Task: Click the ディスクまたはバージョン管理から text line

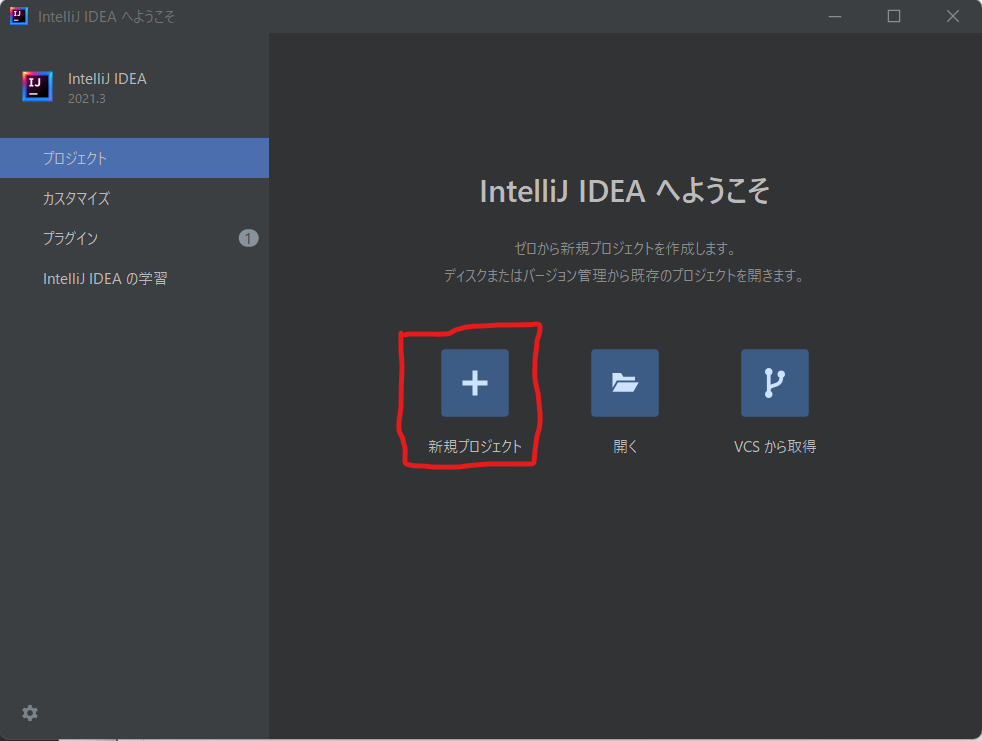Action: coord(624,275)
